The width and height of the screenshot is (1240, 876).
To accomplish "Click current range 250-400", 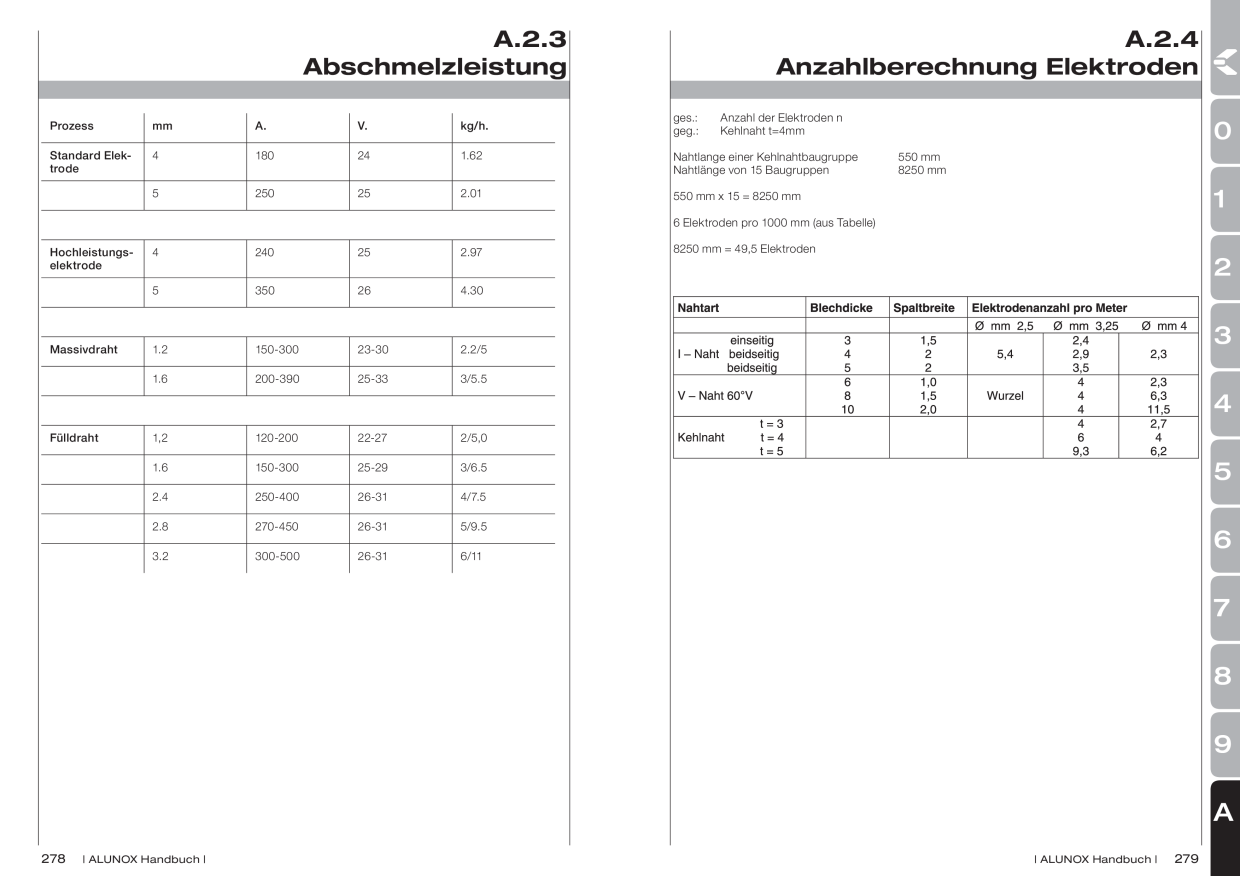I will pos(277,497).
